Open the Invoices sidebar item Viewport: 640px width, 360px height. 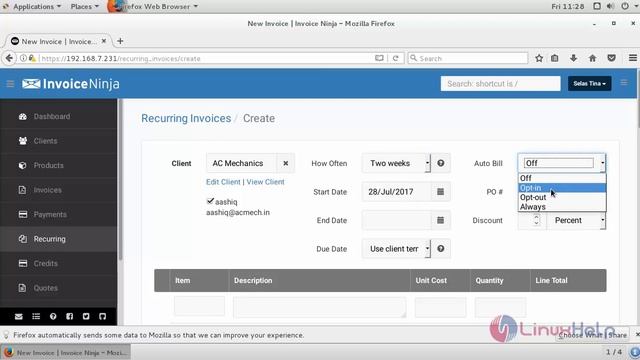[x=58, y=190]
